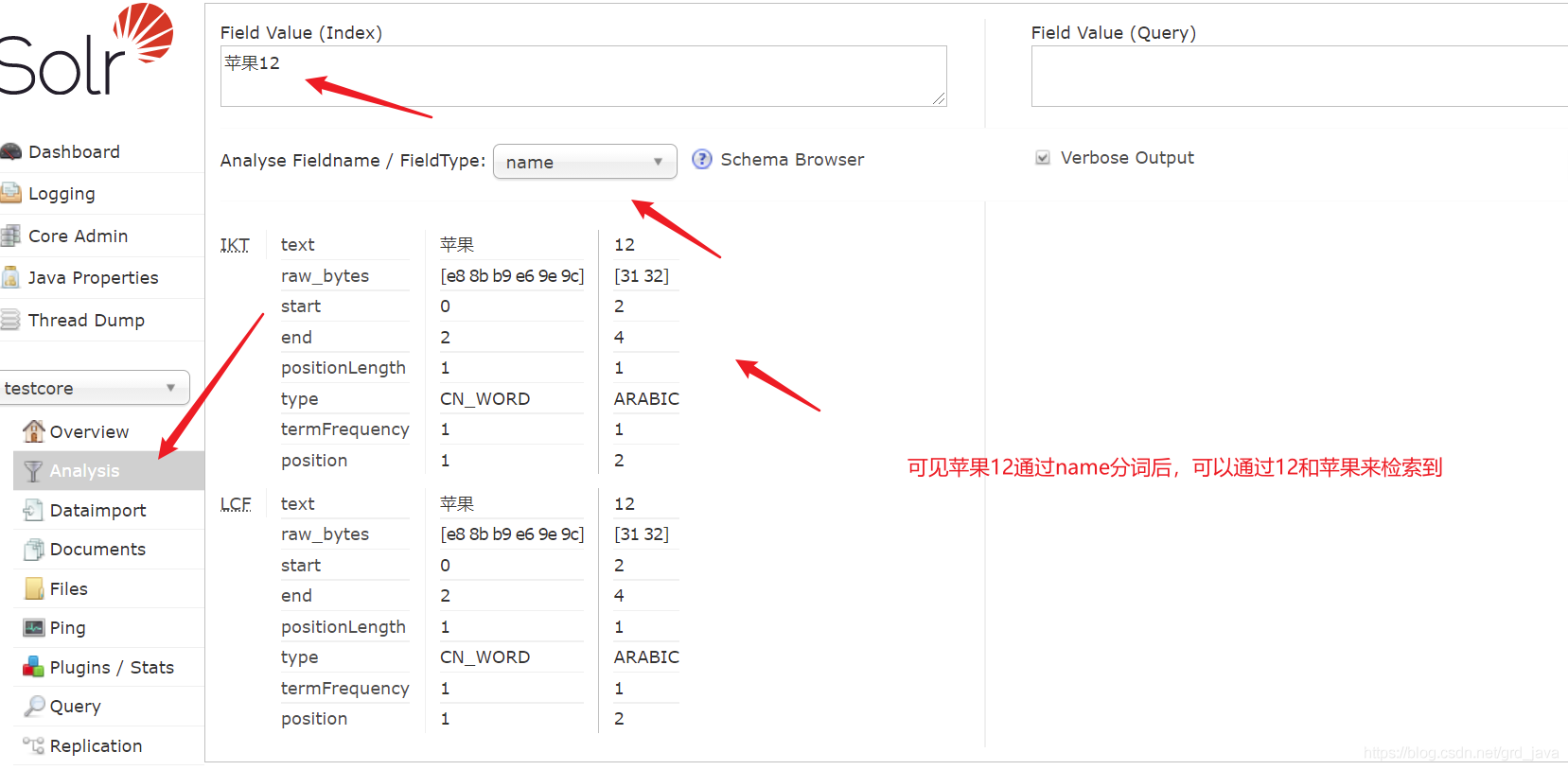This screenshot has height=770, width=1568.
Task: Click the LCF filter abbreviation
Action: point(236,504)
